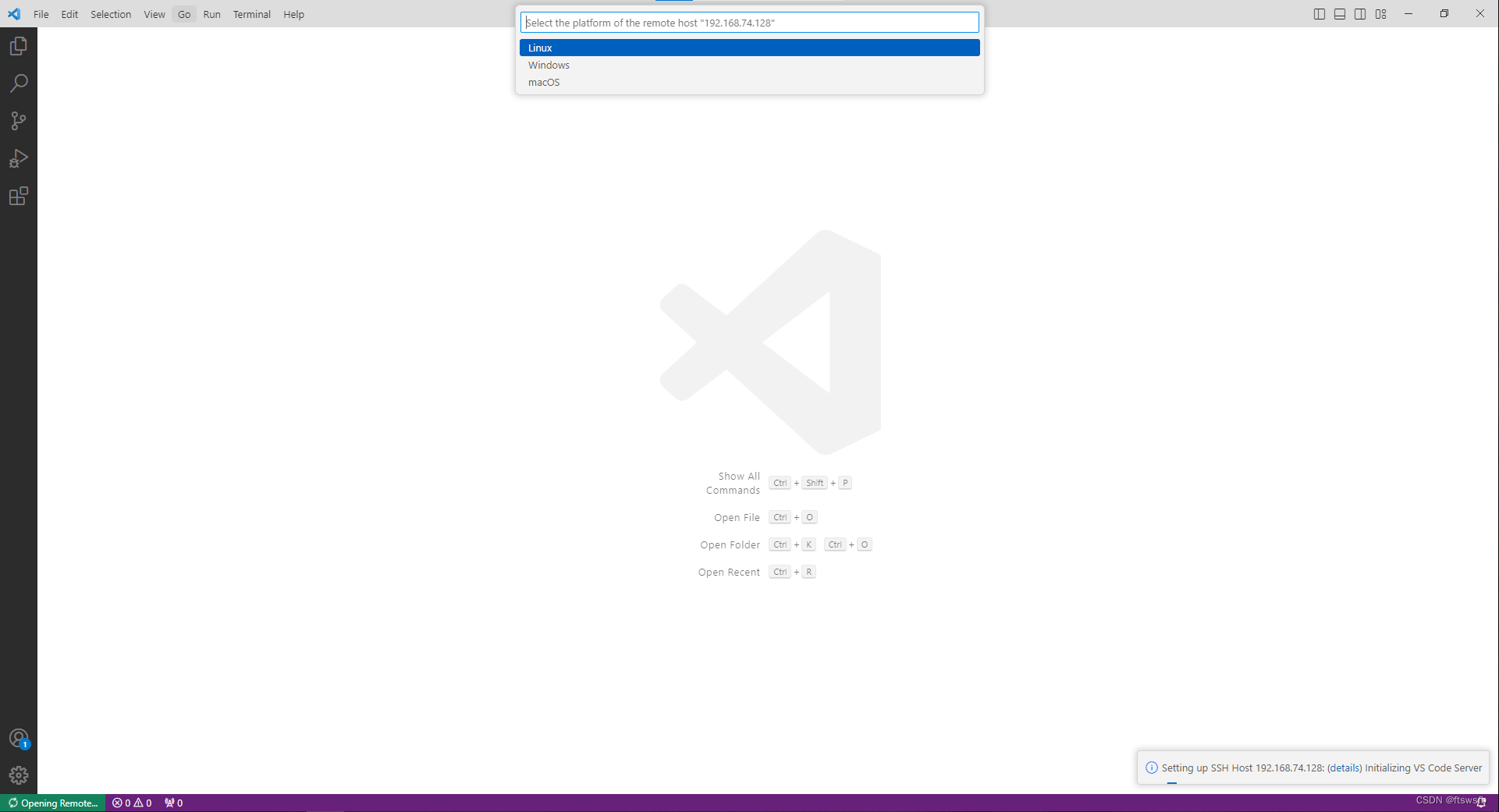Viewport: 1499px width, 812px height.
Task: Open the Manage gear icon
Action: [x=19, y=775]
